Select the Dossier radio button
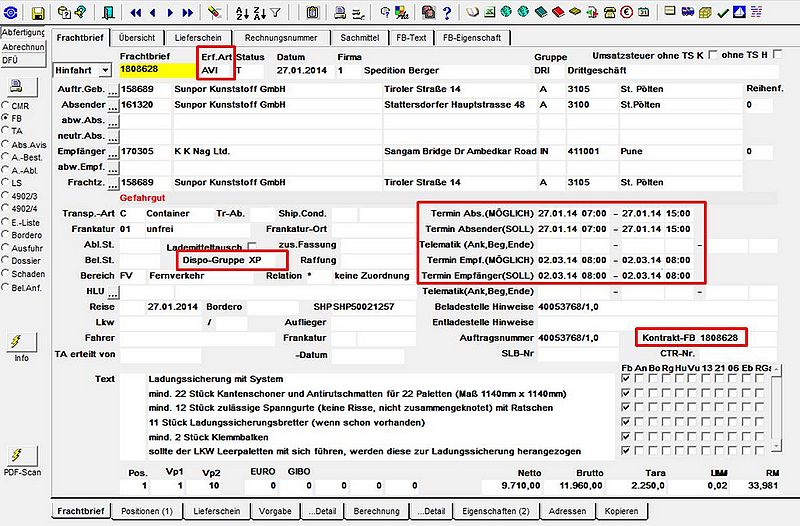800x526 pixels. coord(5,260)
